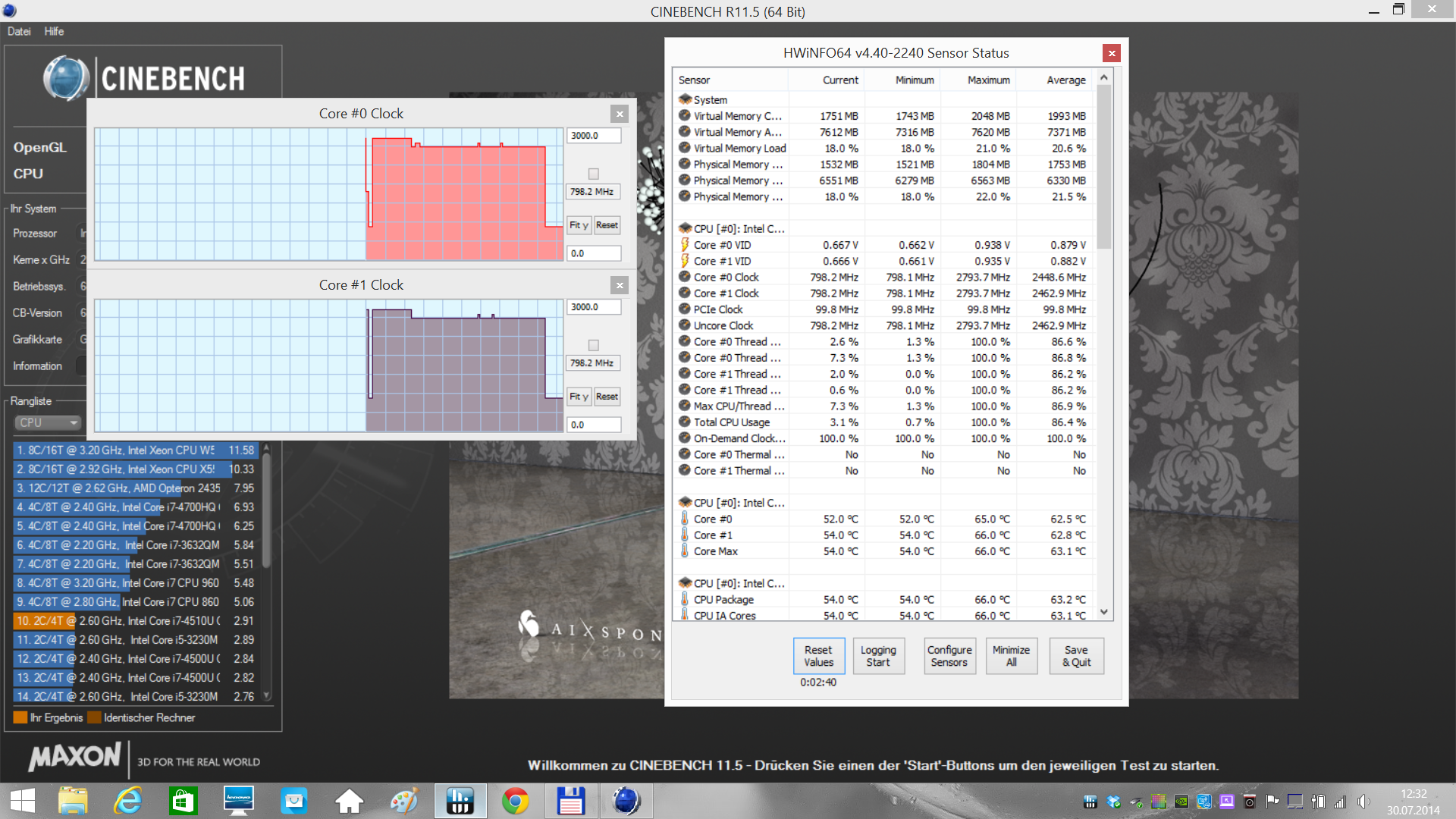The width and height of the screenshot is (1456, 819).
Task: Select the CPU Package temperature row
Action: (x=883, y=600)
